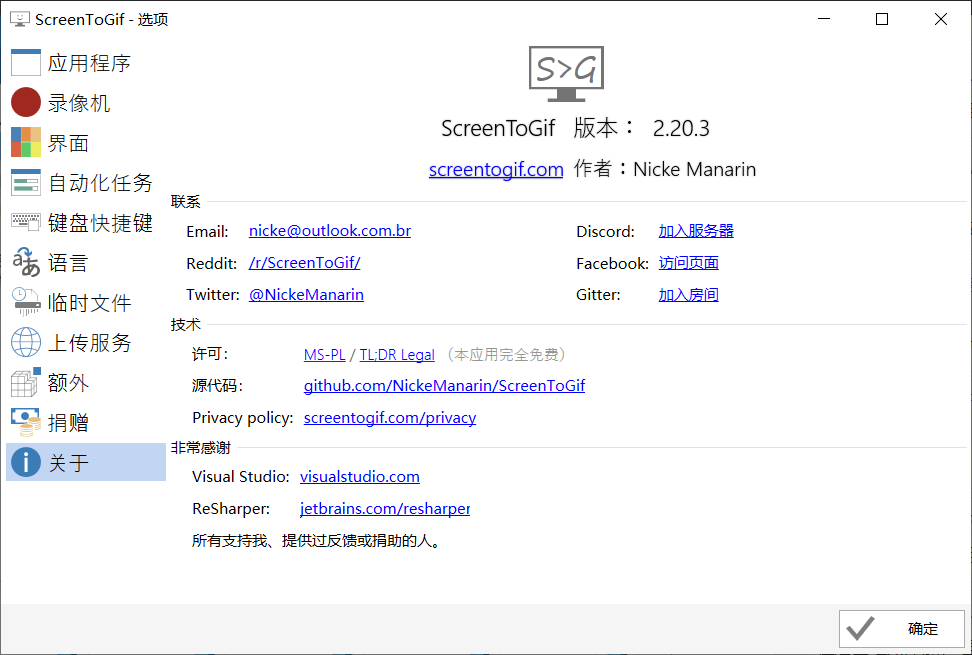
Task: Click the 联系 section heading
Action: click(x=185, y=201)
